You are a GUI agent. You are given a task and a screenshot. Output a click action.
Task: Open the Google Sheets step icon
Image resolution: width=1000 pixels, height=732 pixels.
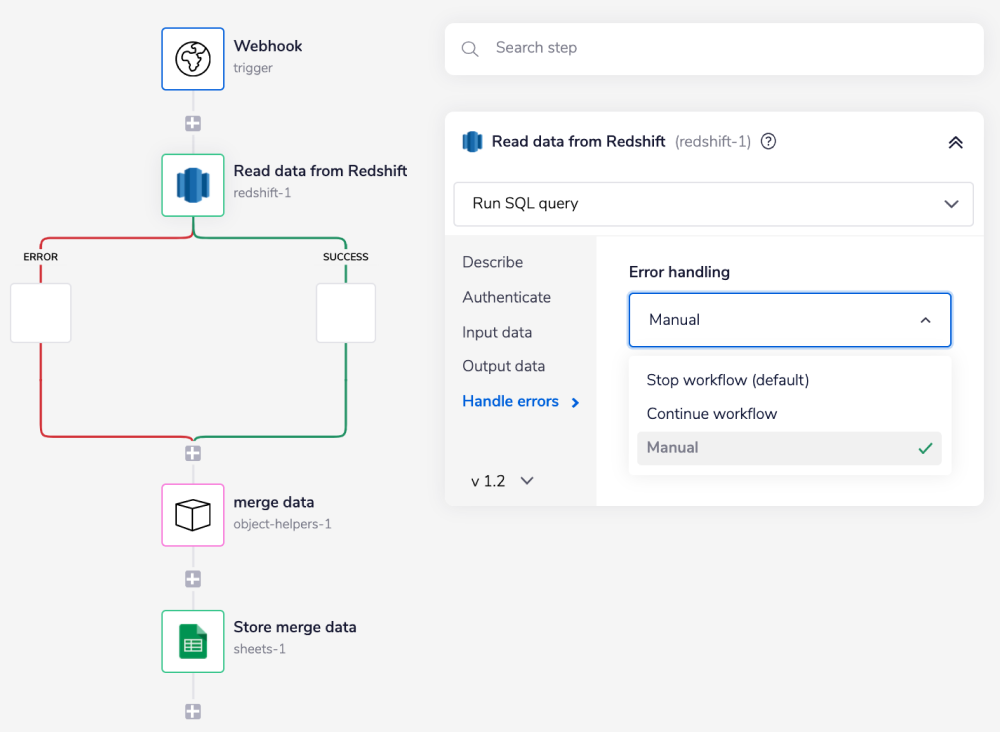pos(193,641)
